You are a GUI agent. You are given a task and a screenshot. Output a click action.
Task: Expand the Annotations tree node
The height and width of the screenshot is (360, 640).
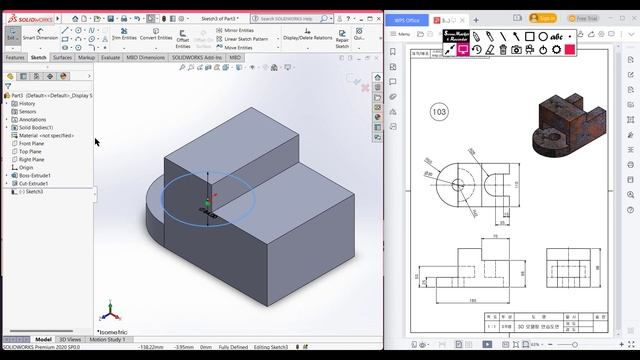(7, 120)
